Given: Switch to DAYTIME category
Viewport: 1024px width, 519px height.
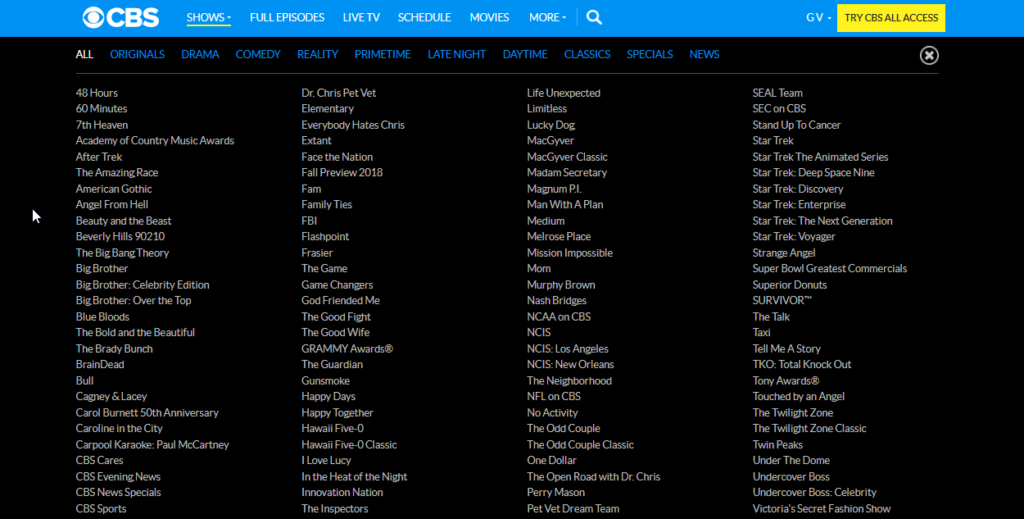Looking at the screenshot, I should point(525,54).
